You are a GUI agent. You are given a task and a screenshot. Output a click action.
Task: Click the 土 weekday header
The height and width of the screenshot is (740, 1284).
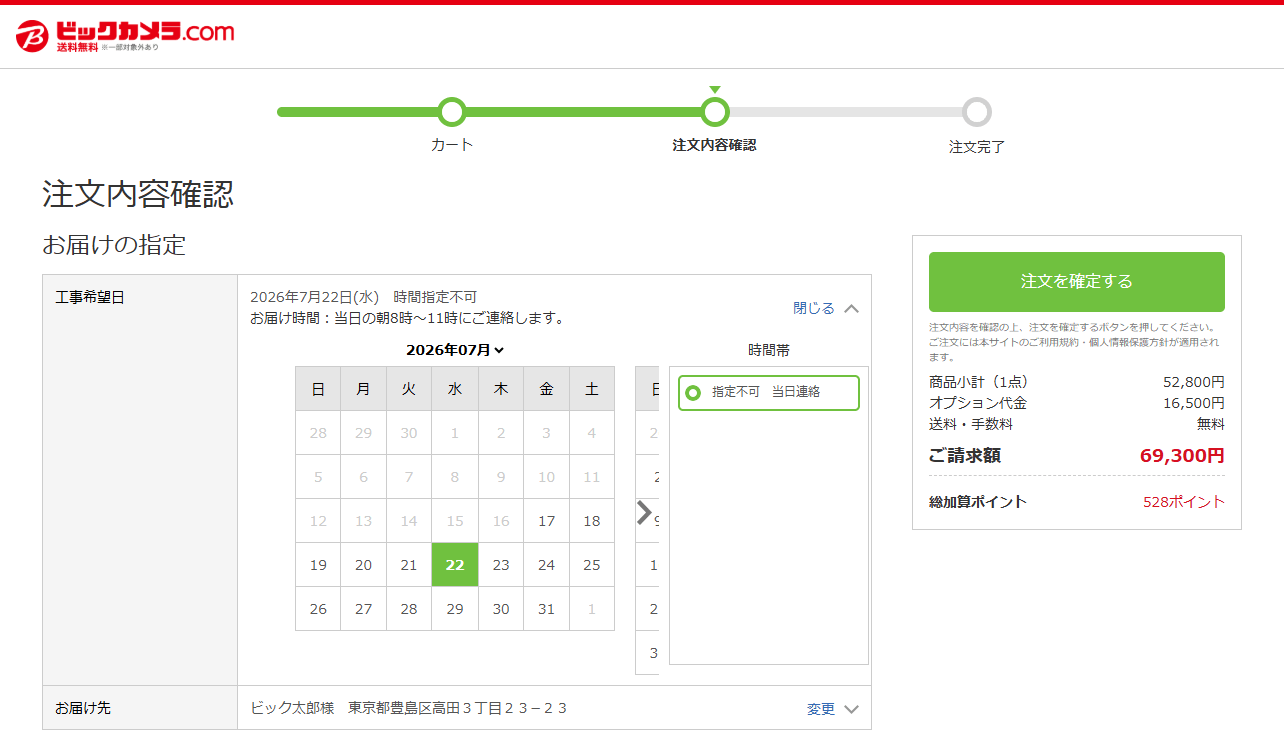[x=592, y=389]
